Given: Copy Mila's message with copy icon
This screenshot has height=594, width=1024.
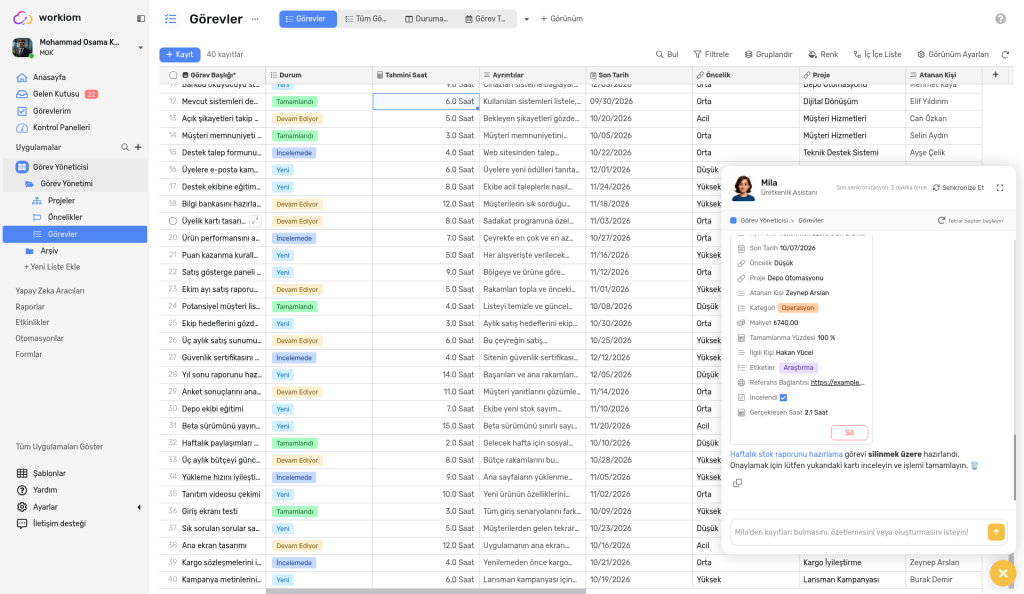Looking at the screenshot, I should [x=737, y=483].
